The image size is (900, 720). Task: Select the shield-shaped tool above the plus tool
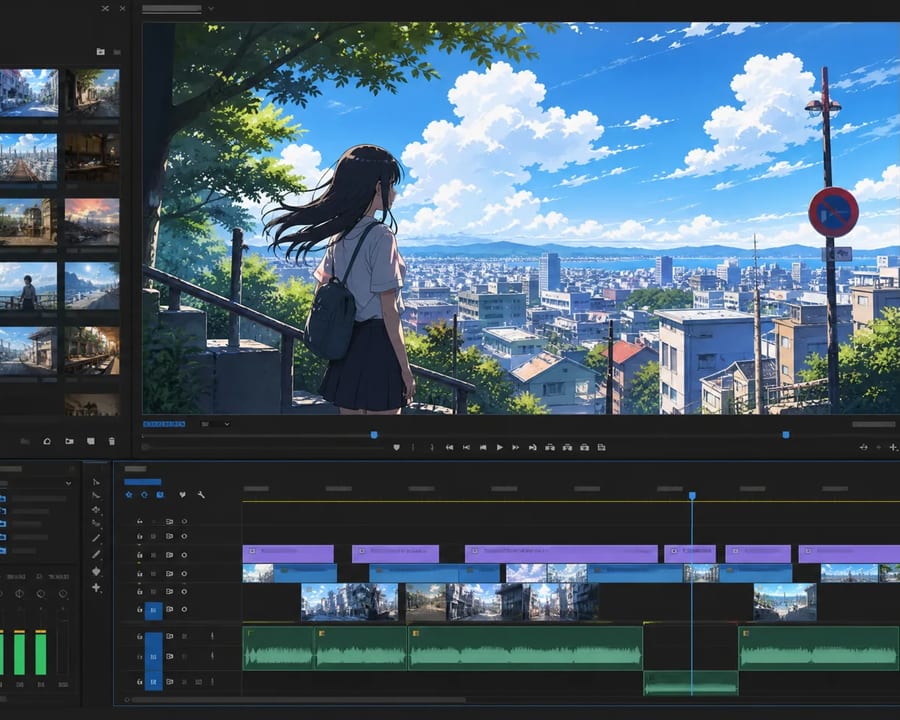pyautogui.click(x=96, y=571)
